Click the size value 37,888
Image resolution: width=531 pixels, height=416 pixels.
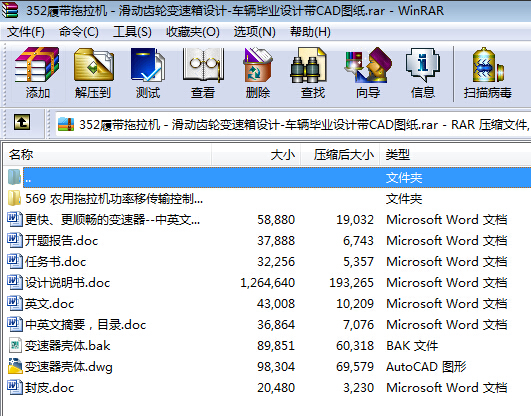[x=276, y=241]
